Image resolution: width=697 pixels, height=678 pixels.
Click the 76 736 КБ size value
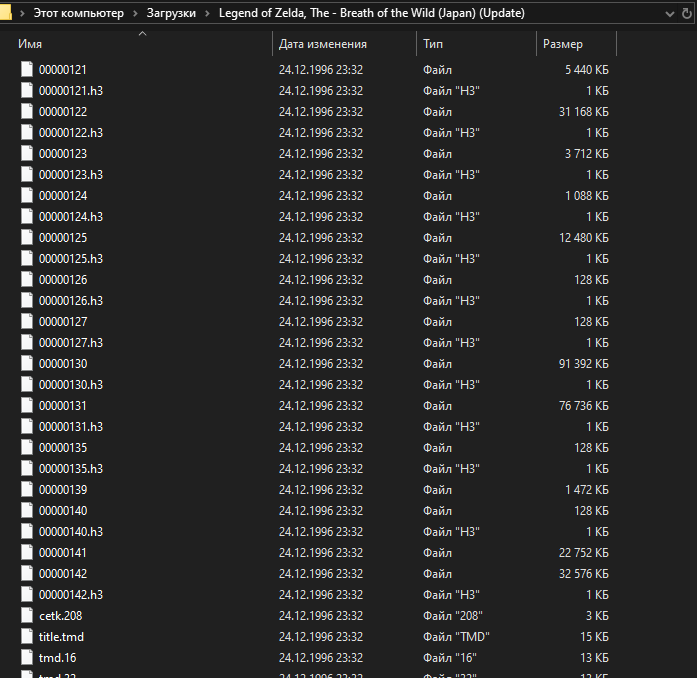(x=583, y=405)
